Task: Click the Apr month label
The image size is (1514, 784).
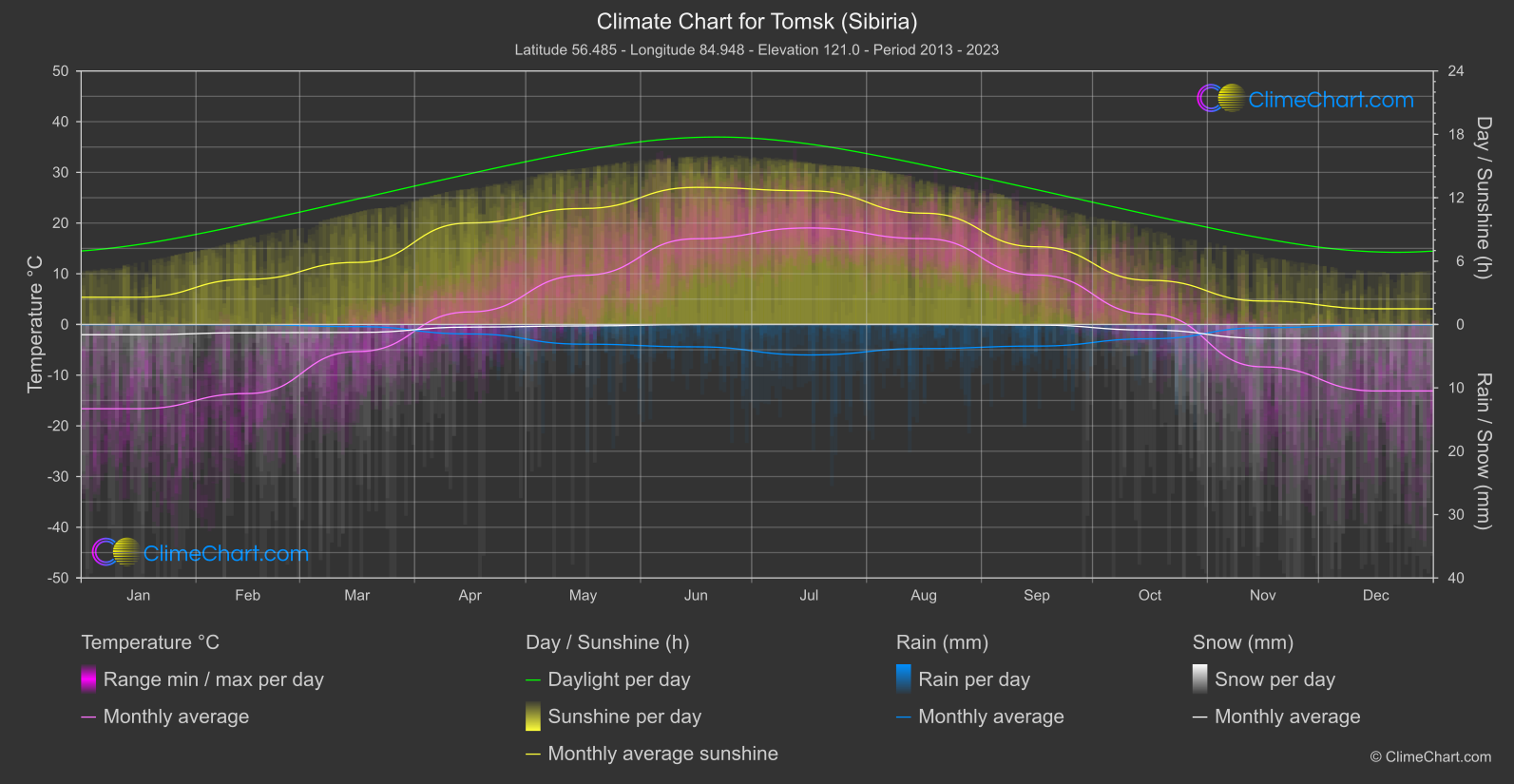Action: coord(470,595)
